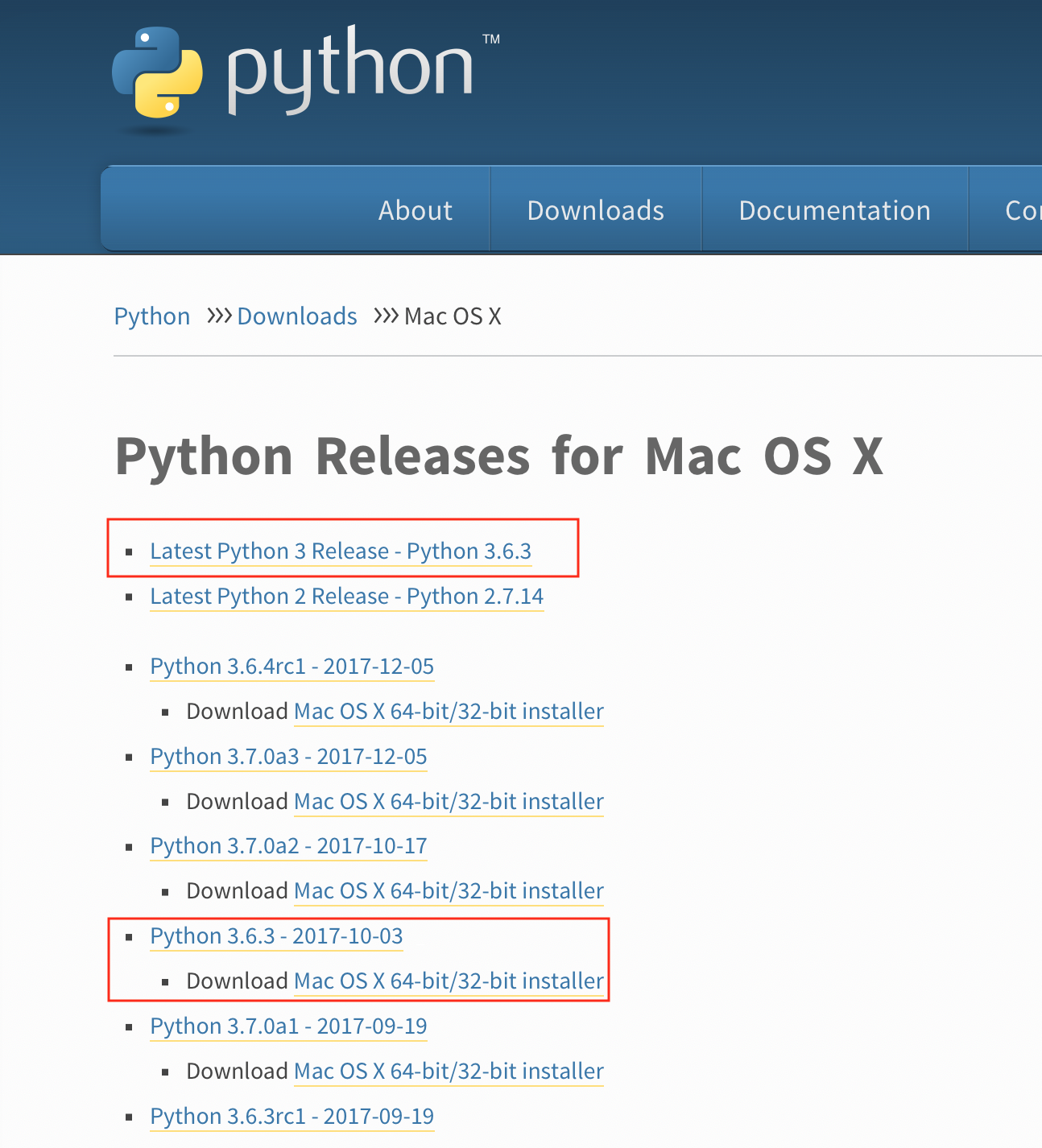Open Latest Python 3 Release - Python 3.6.3
The image size is (1042, 1148).
pyautogui.click(x=341, y=551)
